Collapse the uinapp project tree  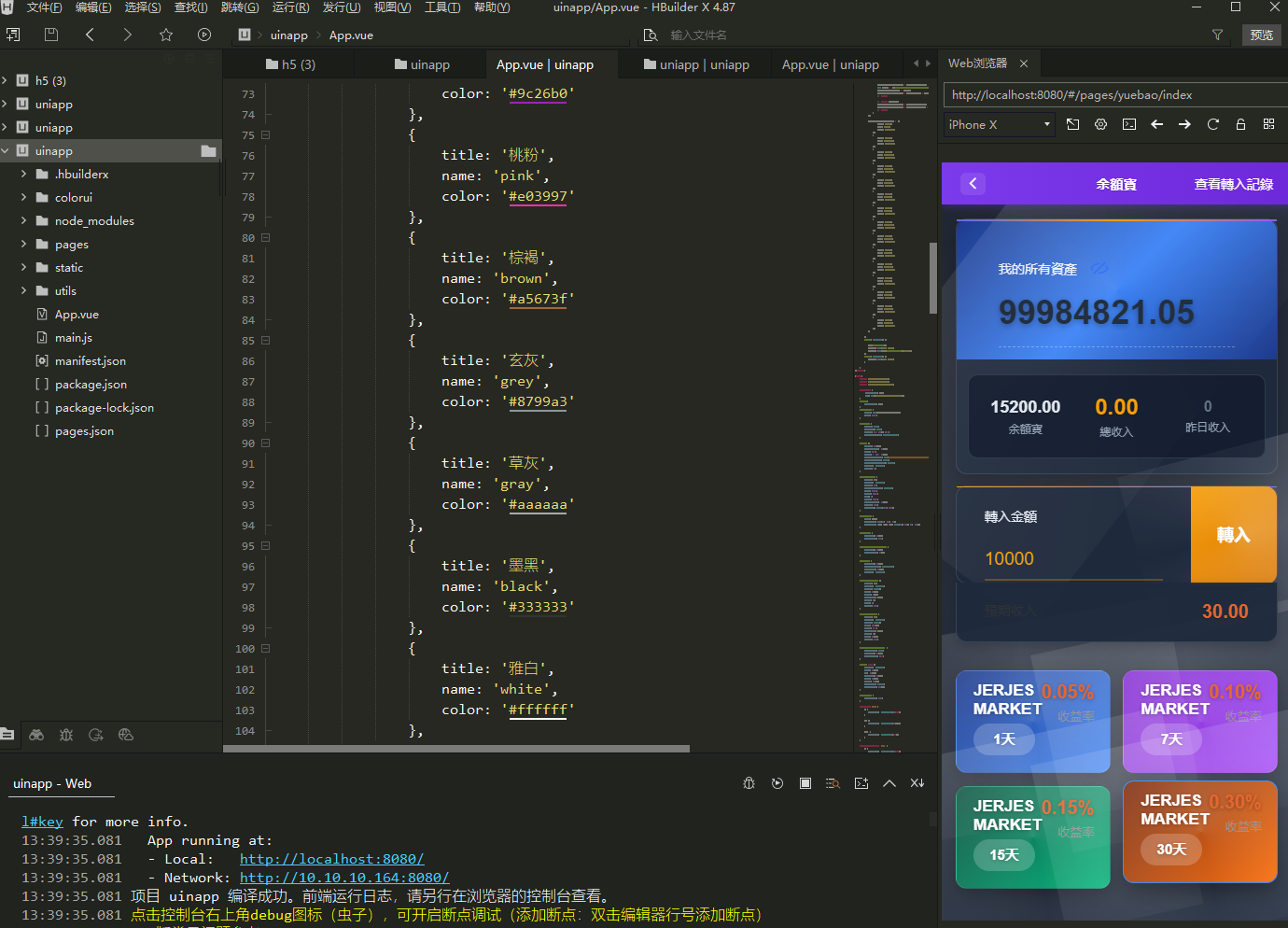pos(5,150)
